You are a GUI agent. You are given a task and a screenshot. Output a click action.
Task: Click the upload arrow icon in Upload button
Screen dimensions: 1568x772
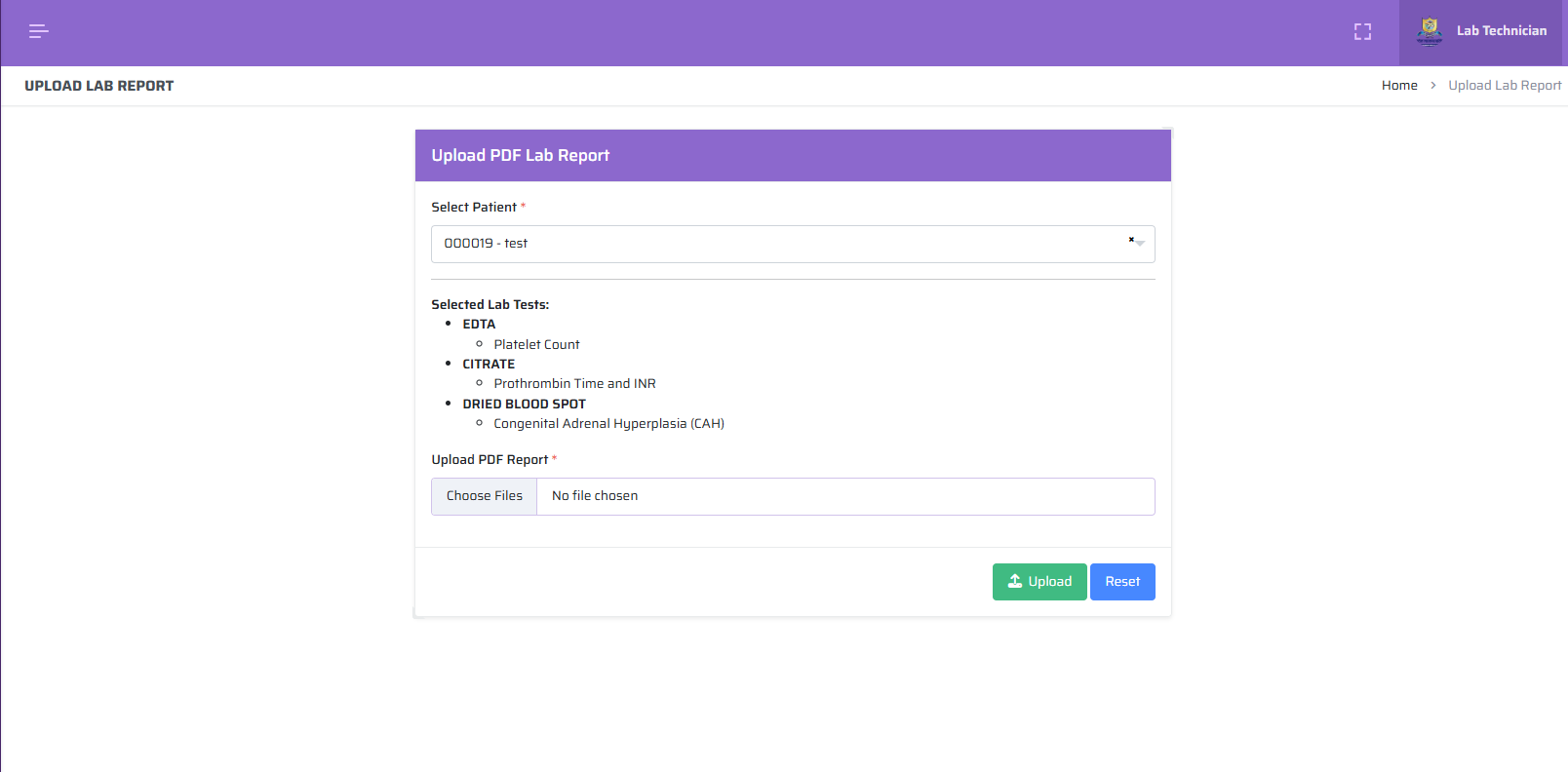(x=1015, y=581)
